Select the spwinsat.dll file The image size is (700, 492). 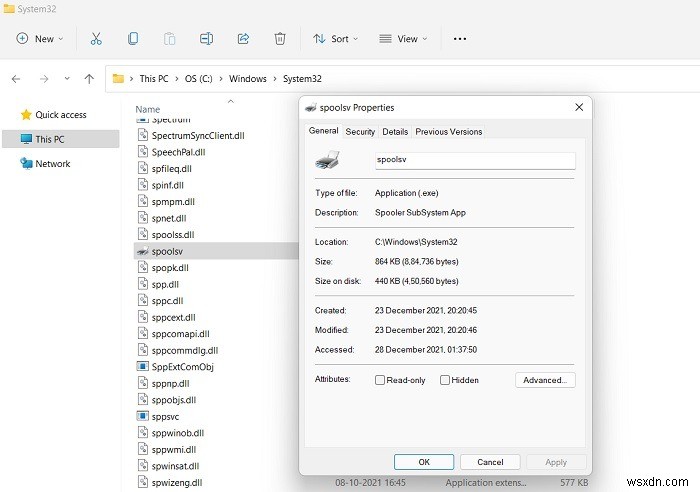pyautogui.click(x=175, y=466)
